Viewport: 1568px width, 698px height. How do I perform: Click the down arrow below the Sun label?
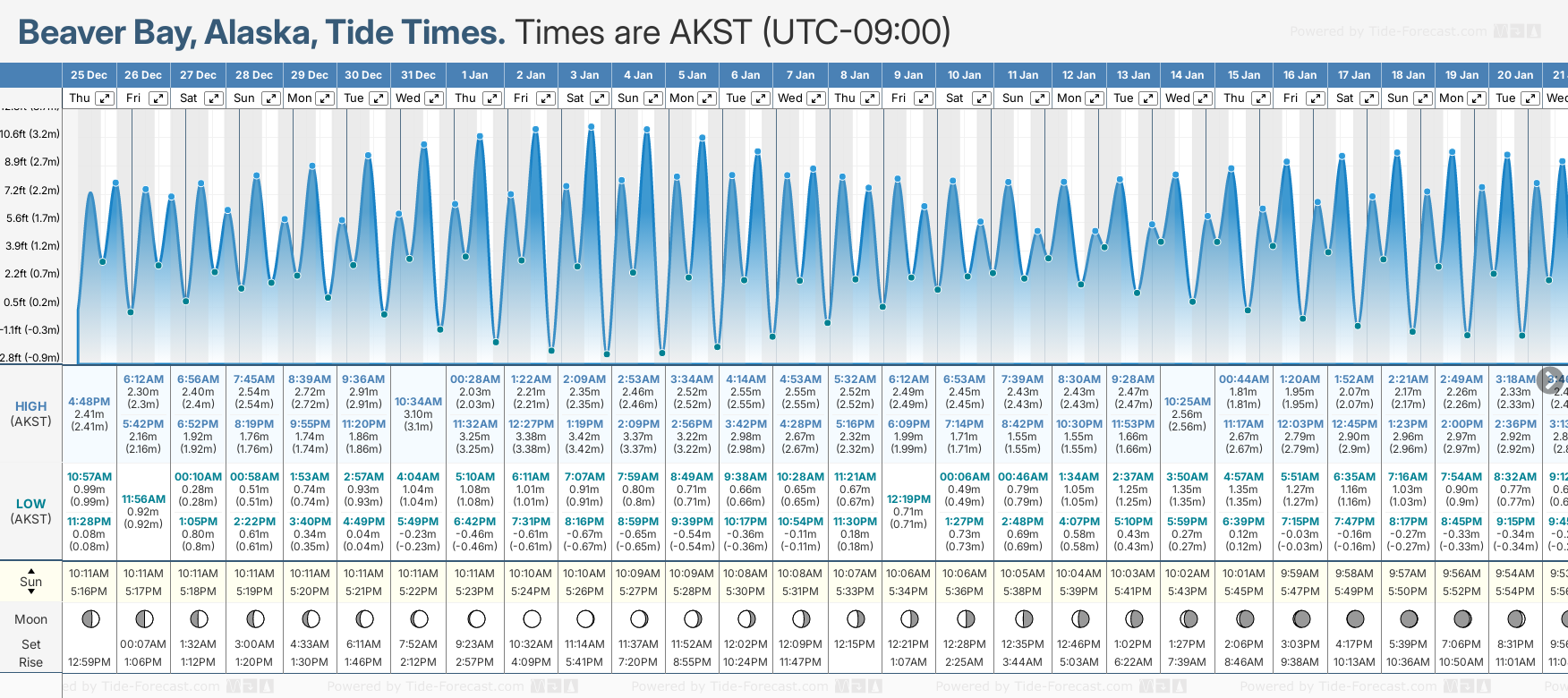point(31,593)
